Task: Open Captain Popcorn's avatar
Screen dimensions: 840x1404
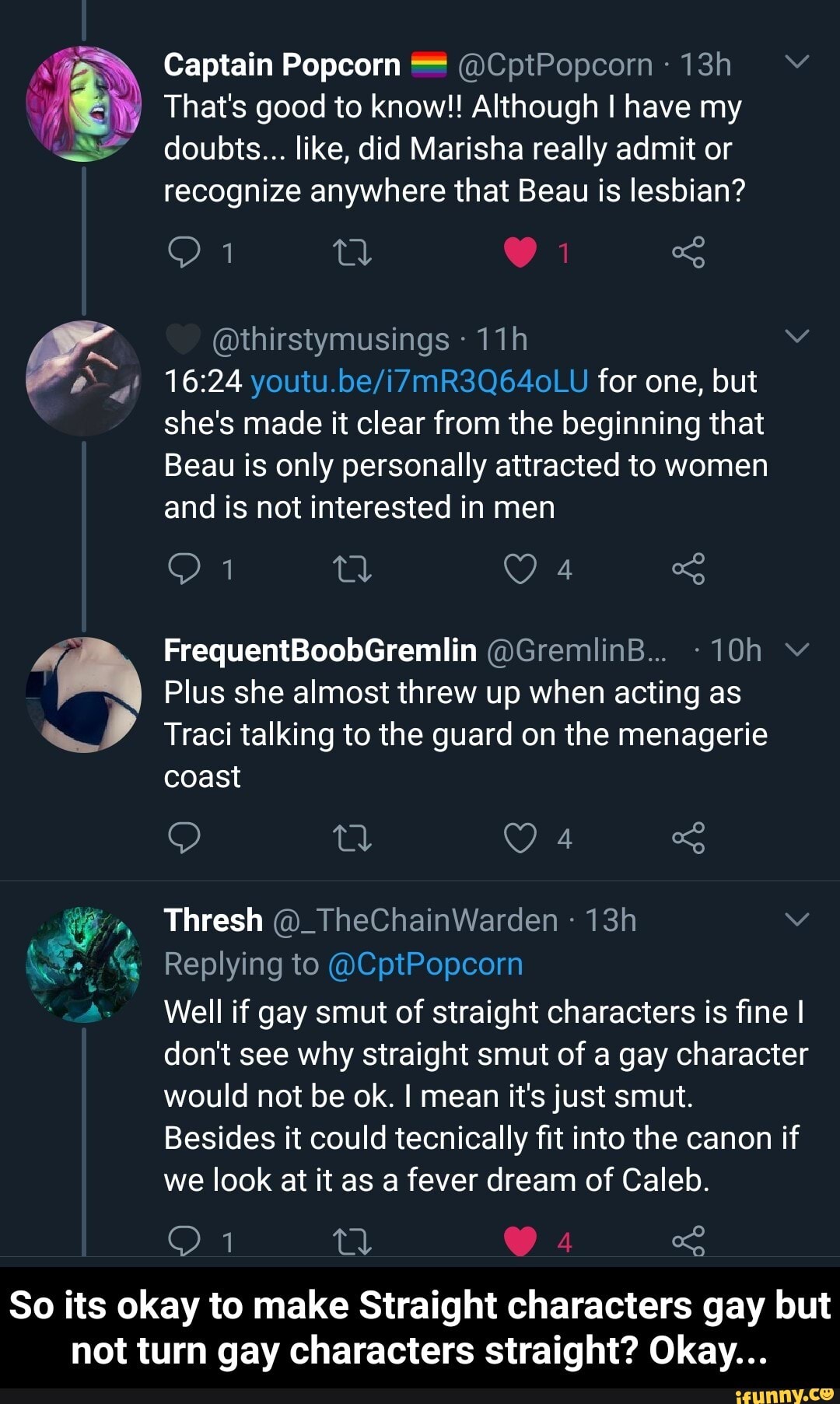Action: click(83, 103)
